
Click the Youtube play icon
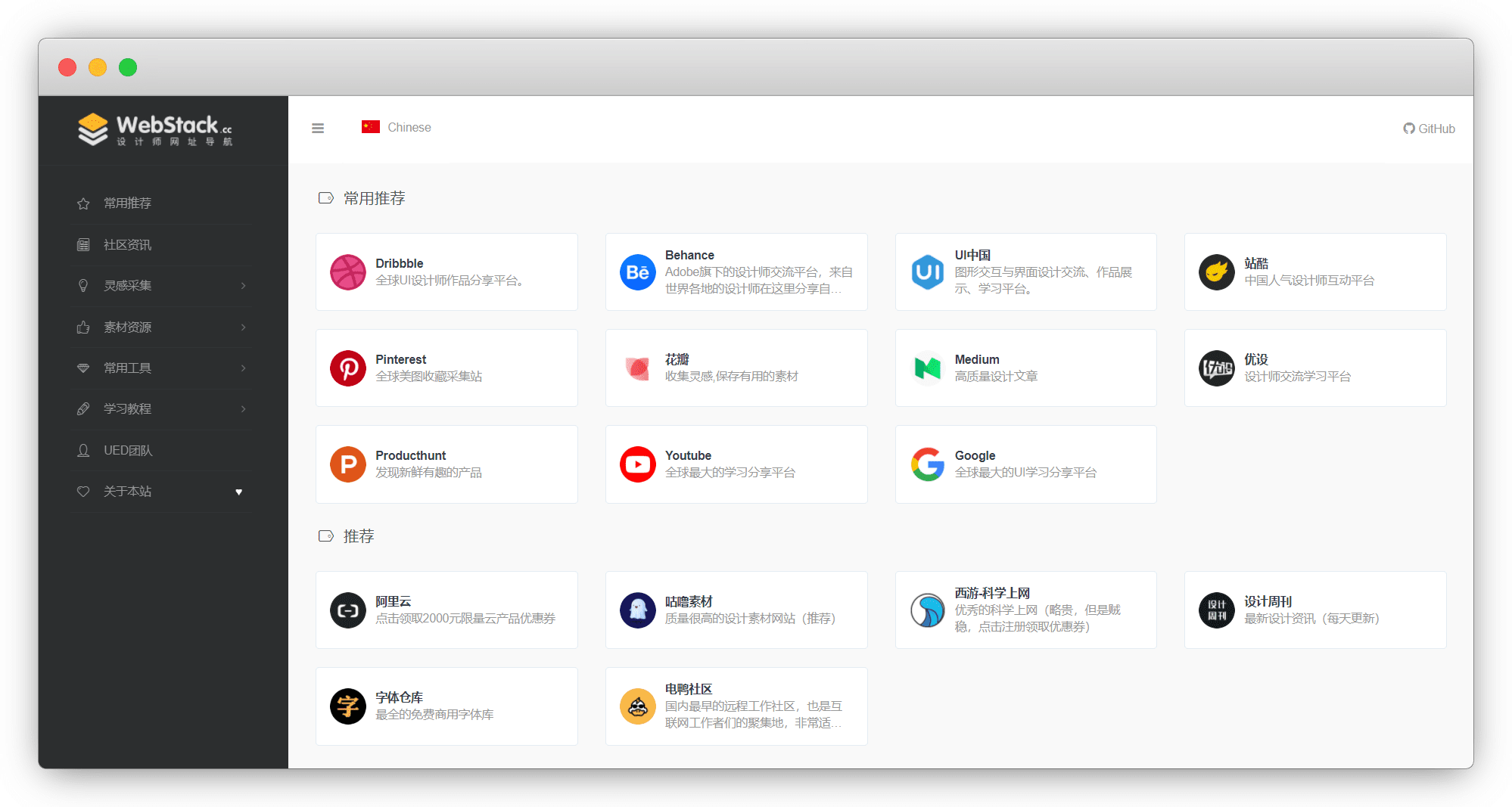point(637,464)
